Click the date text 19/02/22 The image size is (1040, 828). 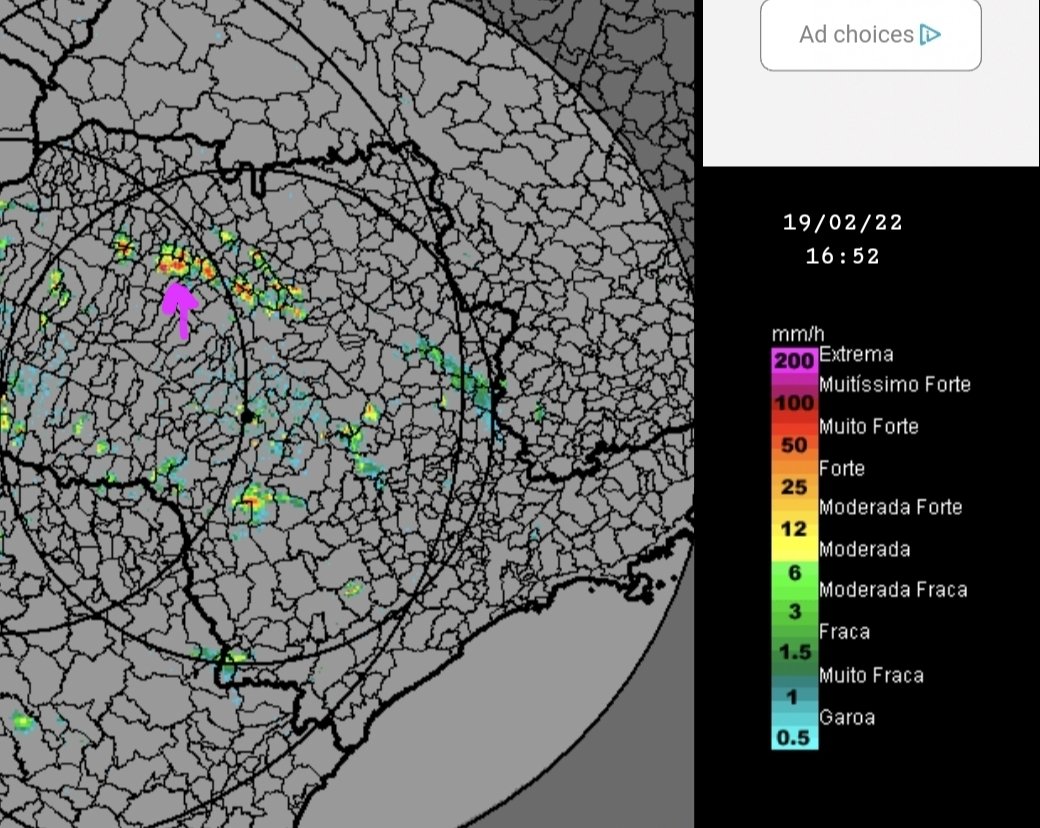coord(842,222)
